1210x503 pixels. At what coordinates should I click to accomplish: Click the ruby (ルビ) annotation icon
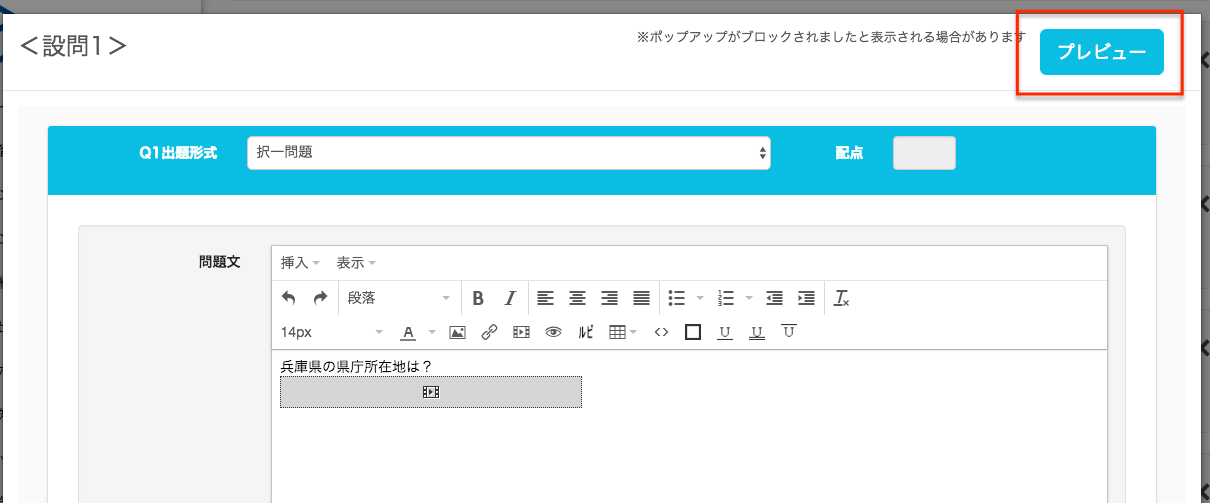pyautogui.click(x=586, y=332)
